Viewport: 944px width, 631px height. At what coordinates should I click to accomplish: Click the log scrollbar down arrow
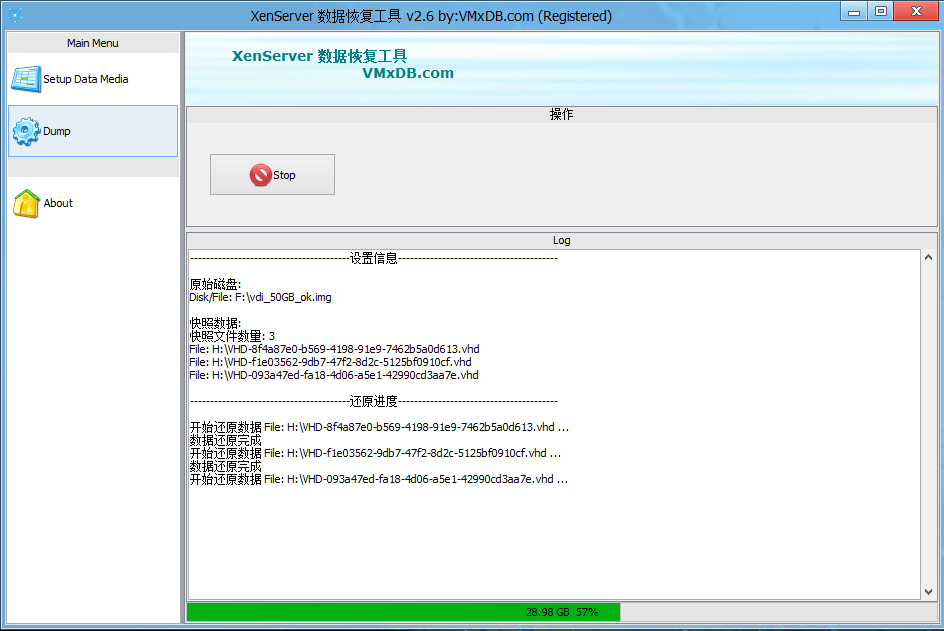pyautogui.click(x=928, y=592)
